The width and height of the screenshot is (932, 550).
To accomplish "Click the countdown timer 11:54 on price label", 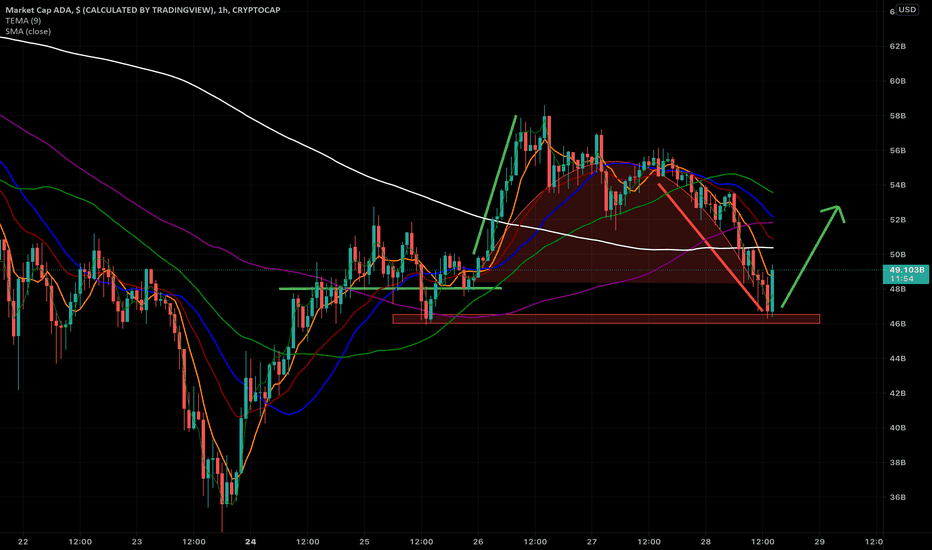I will tap(902, 278).
